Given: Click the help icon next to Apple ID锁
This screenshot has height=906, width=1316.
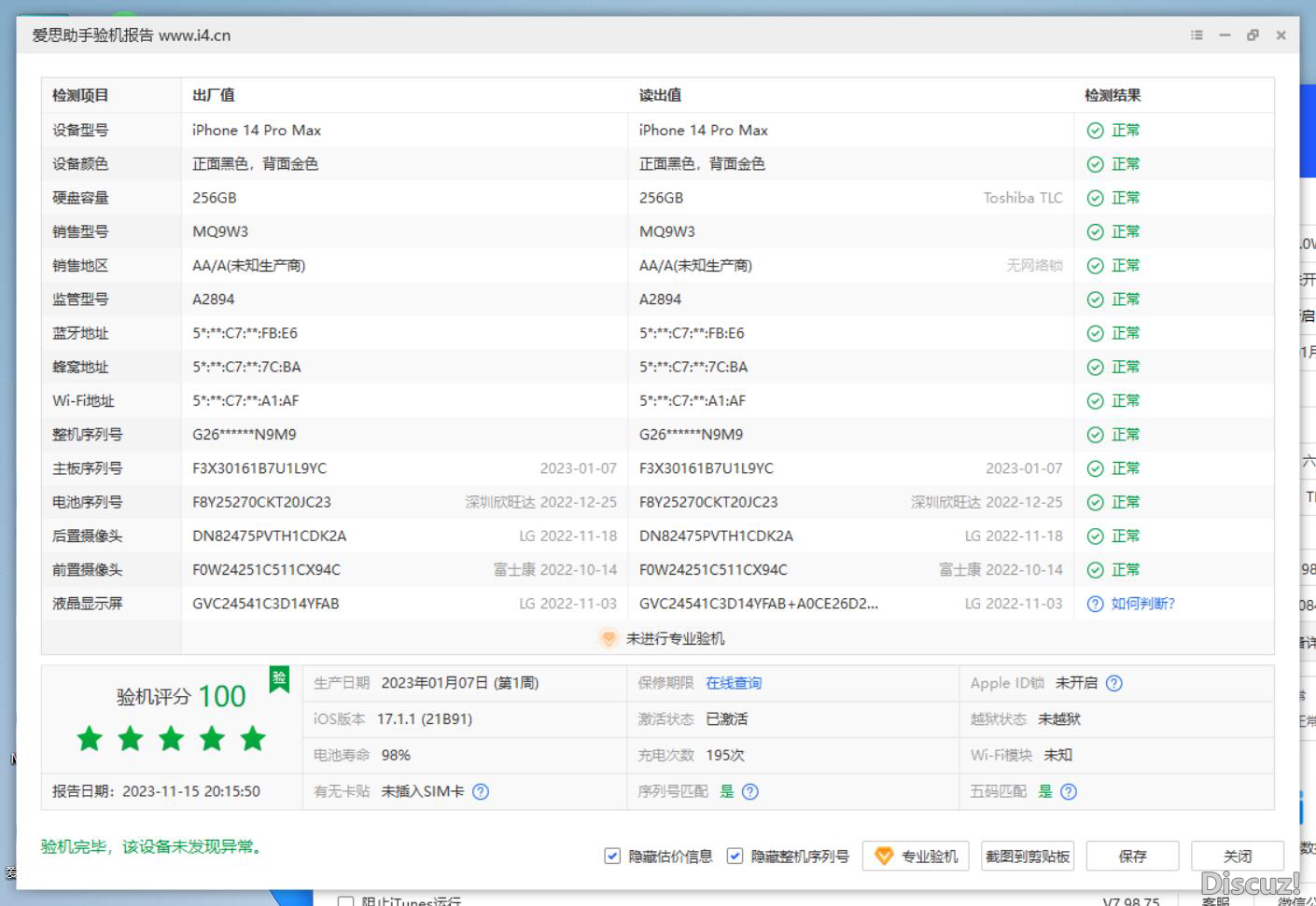Looking at the screenshot, I should point(1113,683).
